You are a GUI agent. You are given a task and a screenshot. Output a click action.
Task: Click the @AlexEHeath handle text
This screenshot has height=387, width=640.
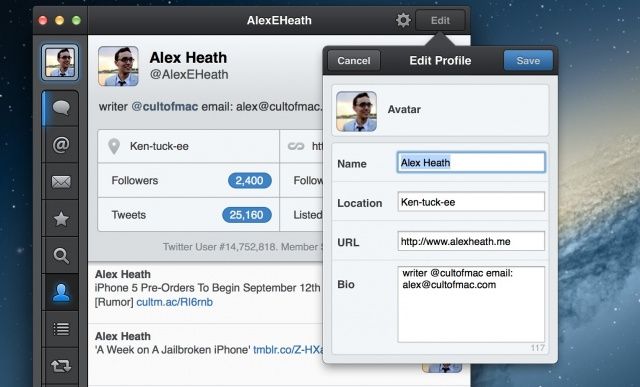click(x=189, y=75)
